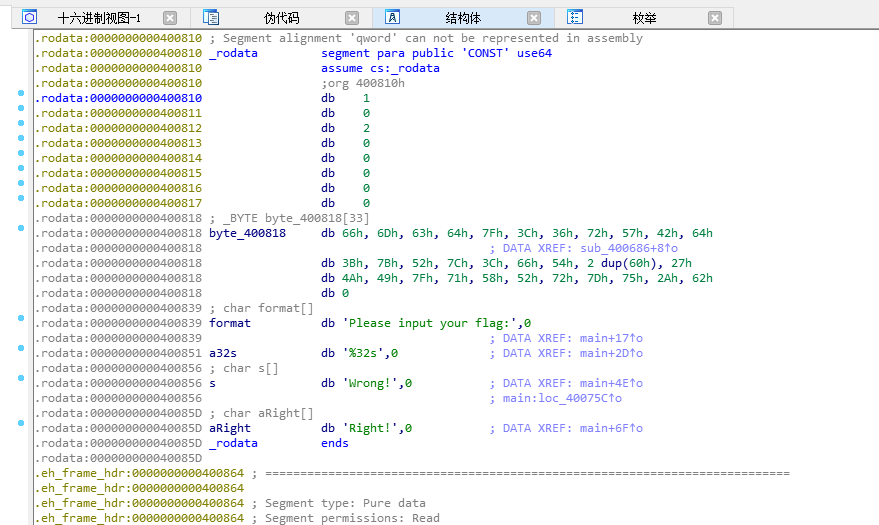
Task: Click the 'Right!' string
Action: tap(370, 428)
